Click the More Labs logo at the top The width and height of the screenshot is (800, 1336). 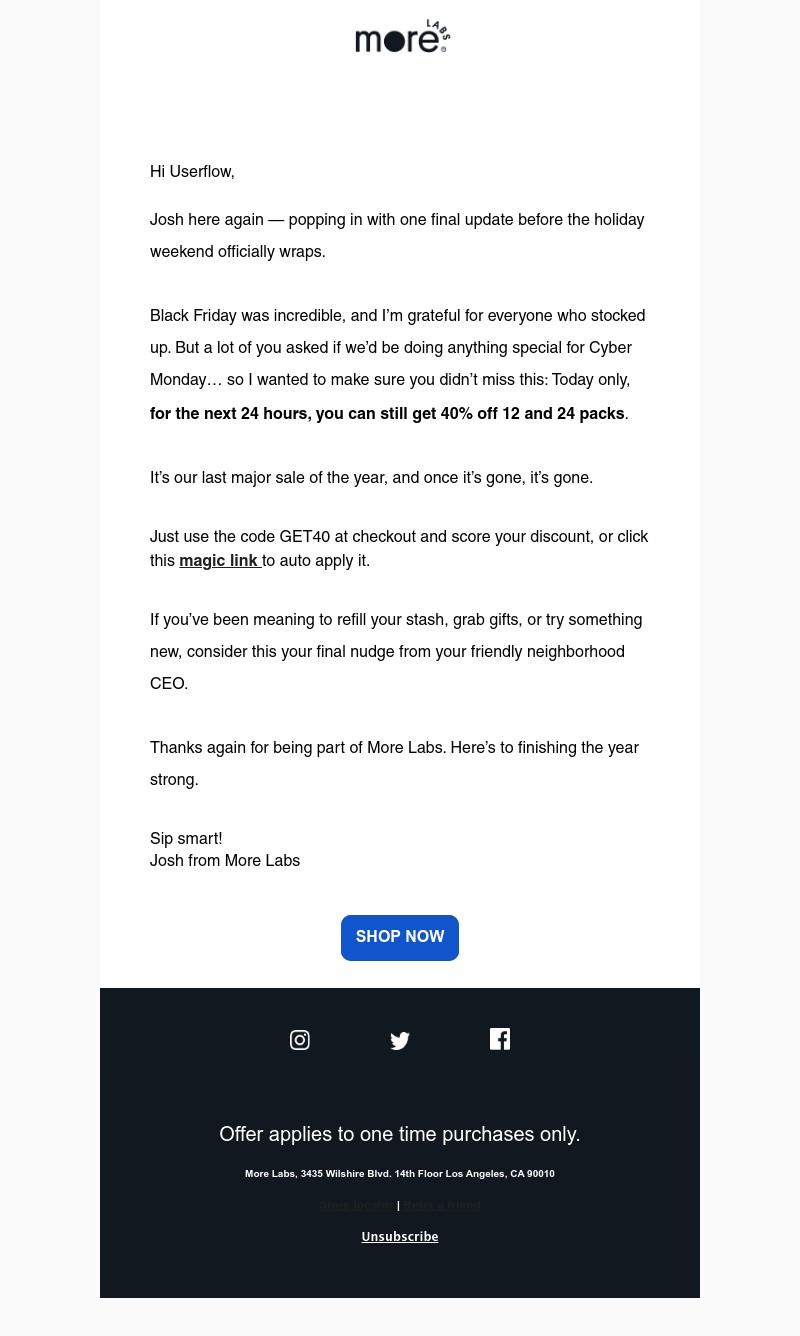click(x=402, y=36)
